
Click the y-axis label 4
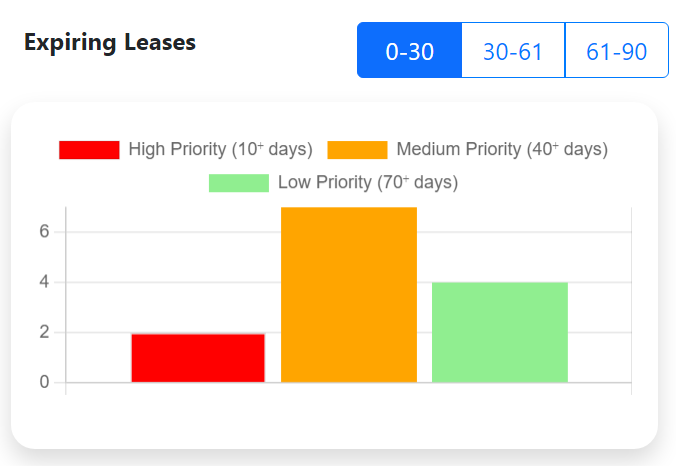pos(44,282)
